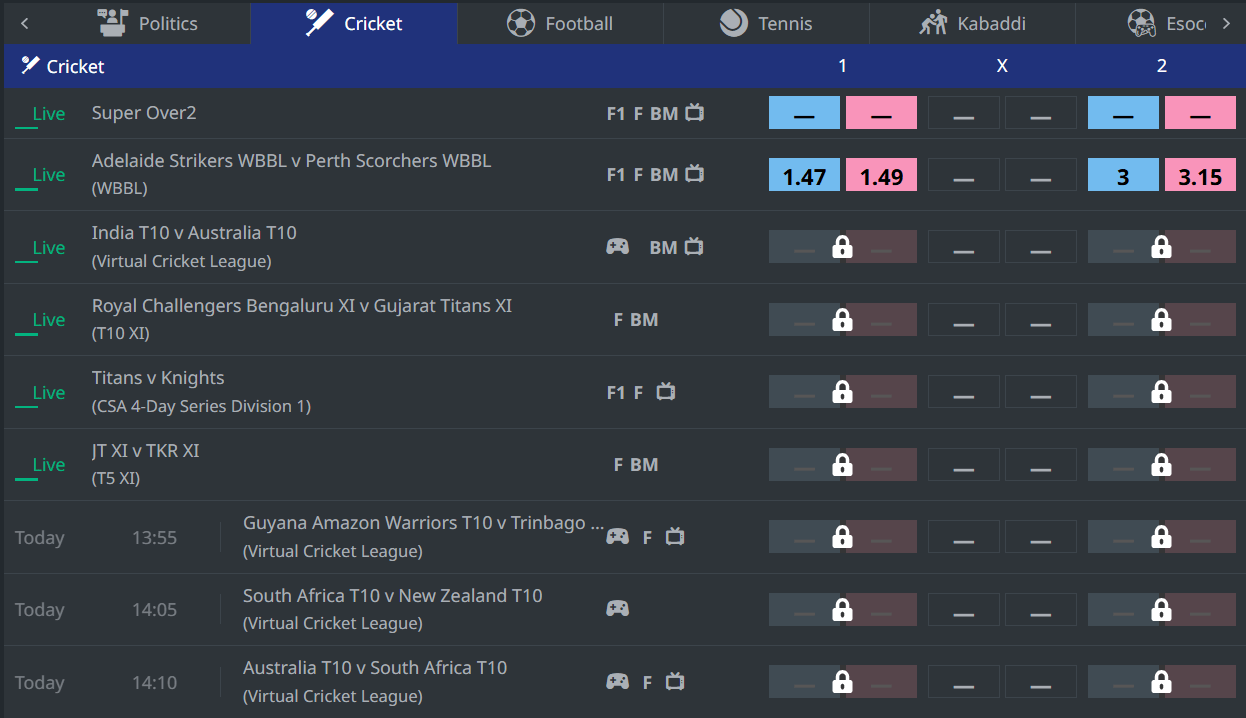Click F icon on Royal Challengers Bengaluru row

point(618,320)
